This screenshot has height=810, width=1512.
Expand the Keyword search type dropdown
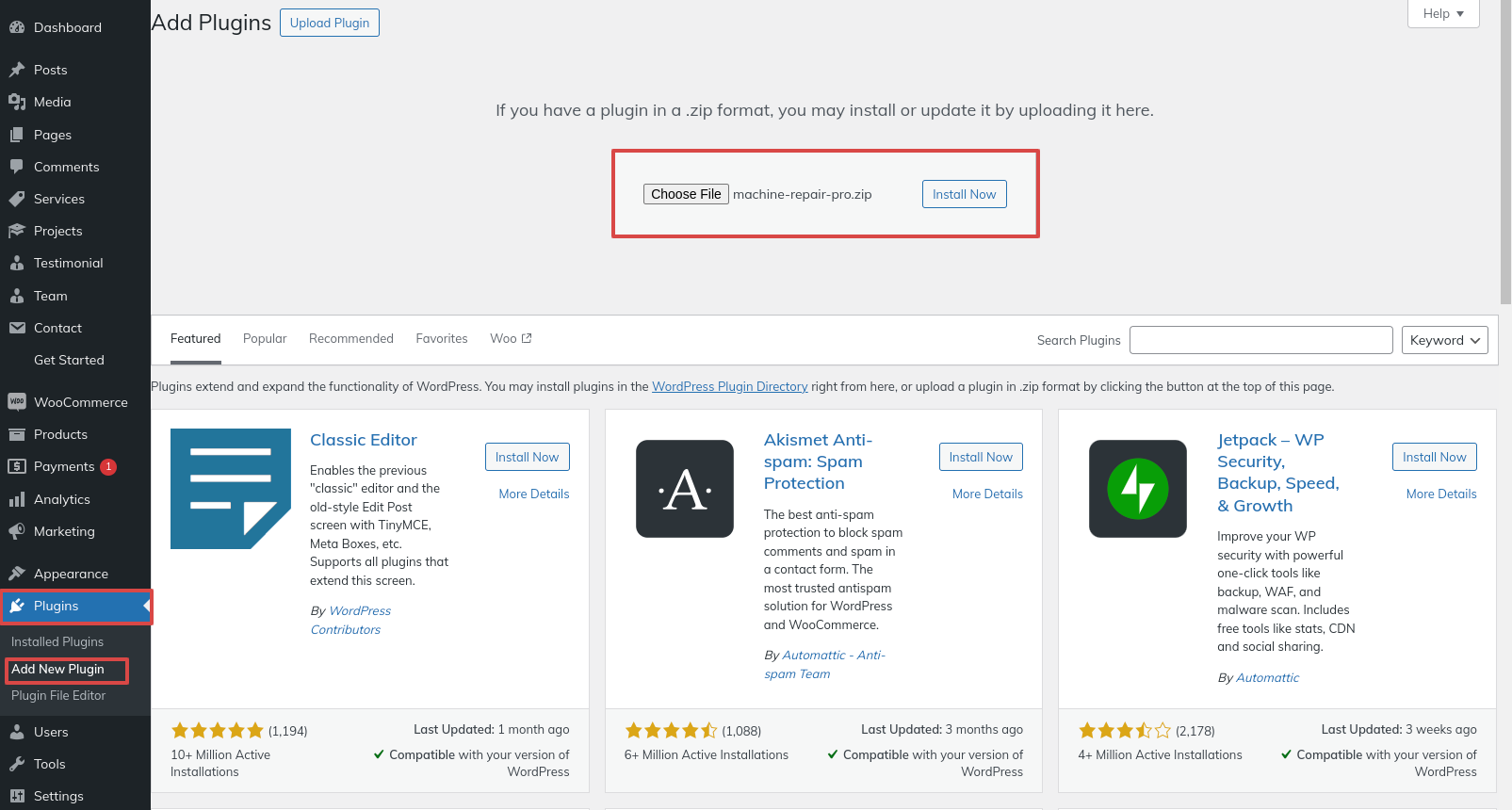tap(1445, 340)
